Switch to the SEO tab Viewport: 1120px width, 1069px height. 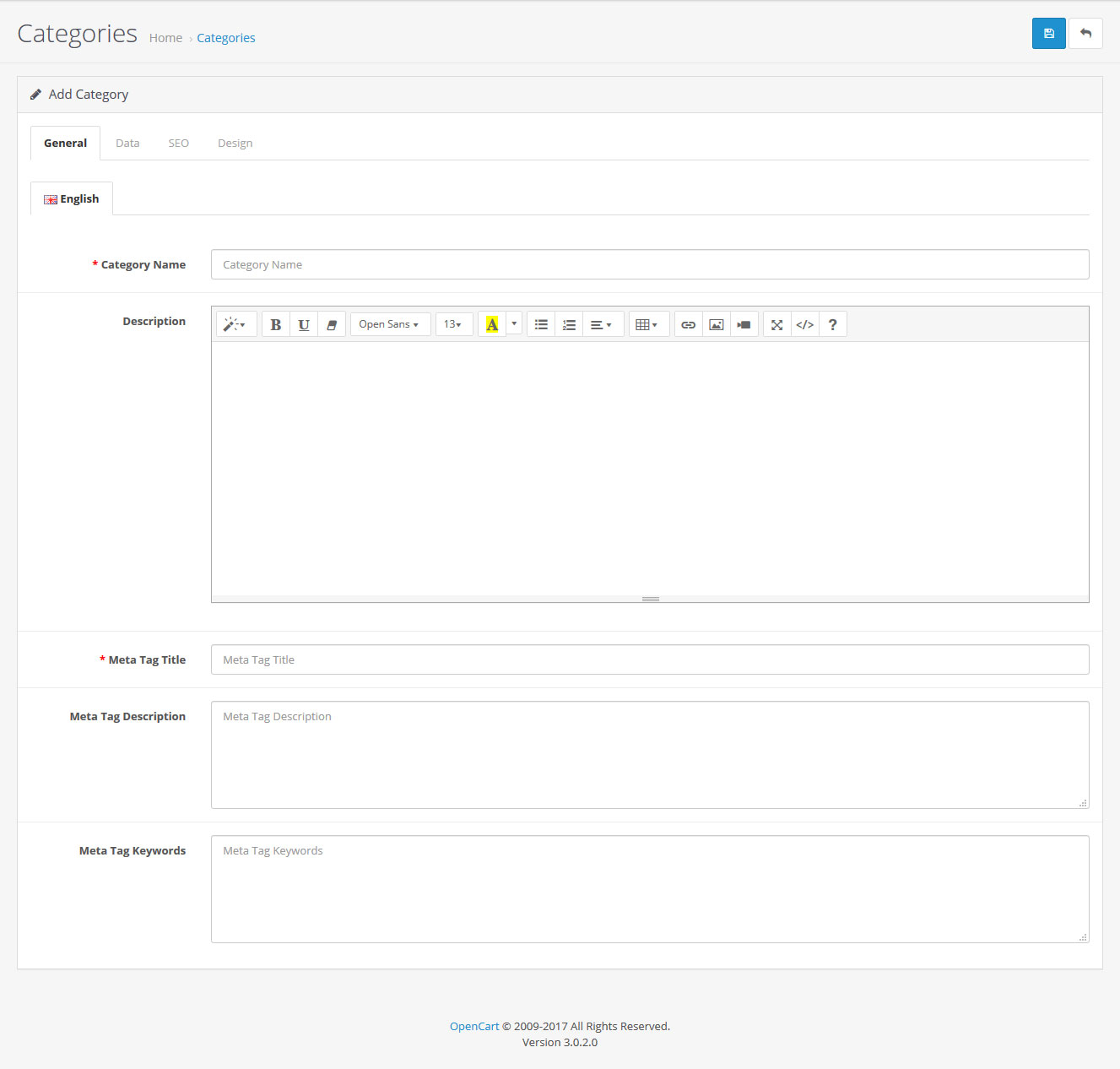click(x=178, y=143)
